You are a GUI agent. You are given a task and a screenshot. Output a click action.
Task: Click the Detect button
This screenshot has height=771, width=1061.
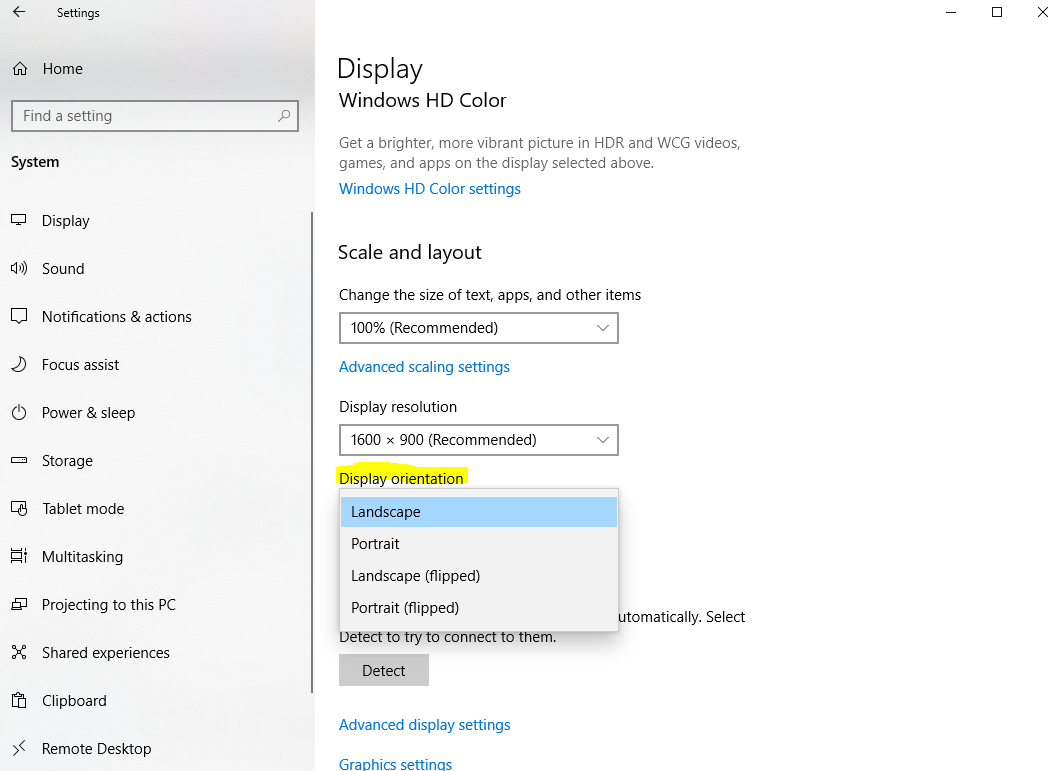(384, 670)
